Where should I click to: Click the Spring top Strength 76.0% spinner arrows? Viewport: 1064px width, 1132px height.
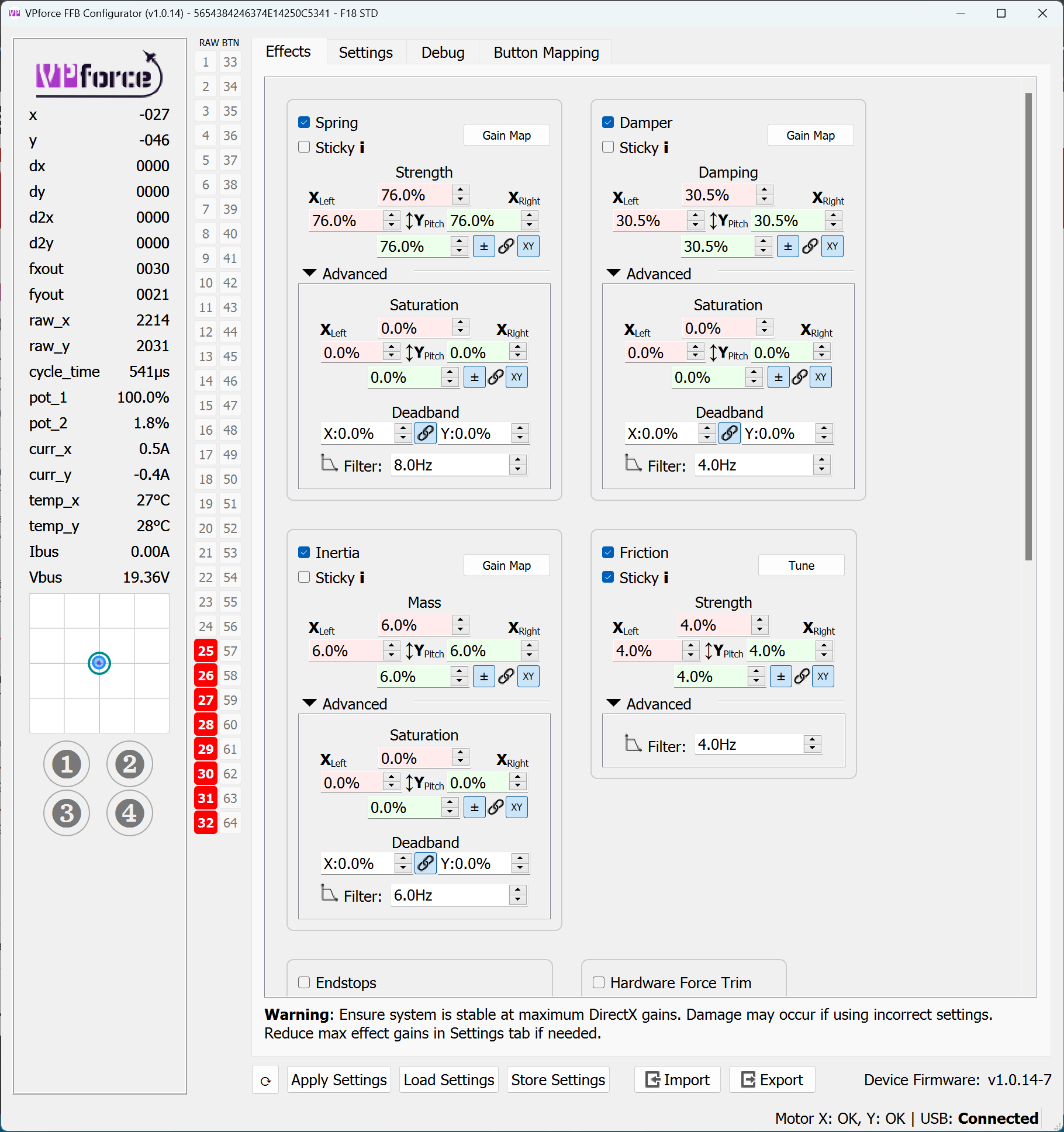click(x=461, y=195)
